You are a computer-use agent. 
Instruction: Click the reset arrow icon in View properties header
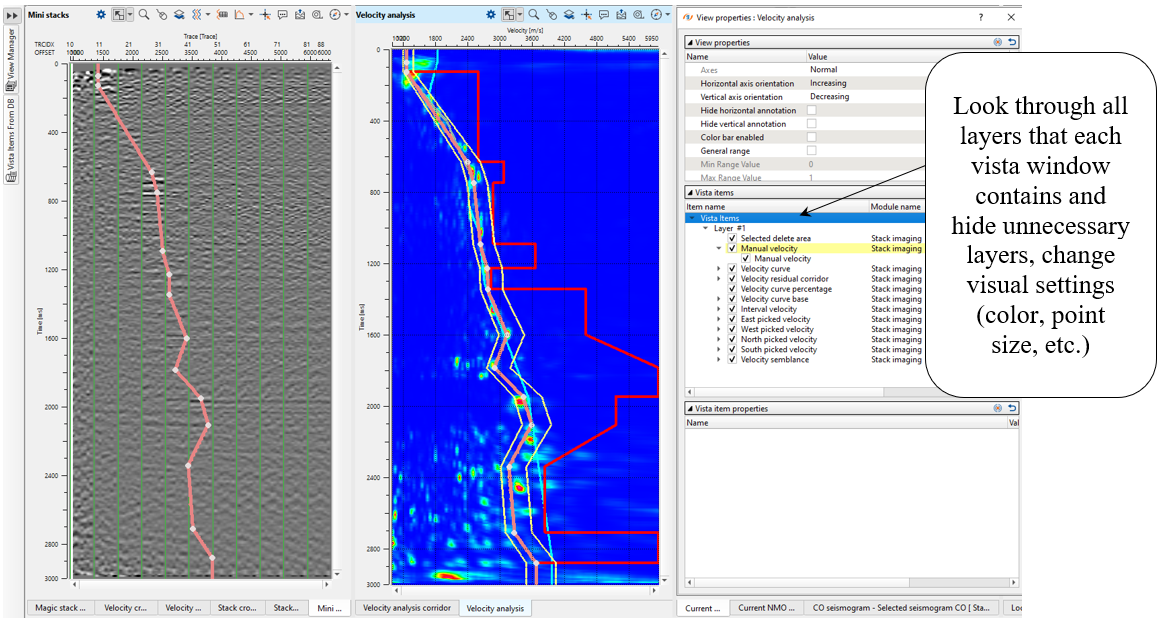pos(1012,42)
